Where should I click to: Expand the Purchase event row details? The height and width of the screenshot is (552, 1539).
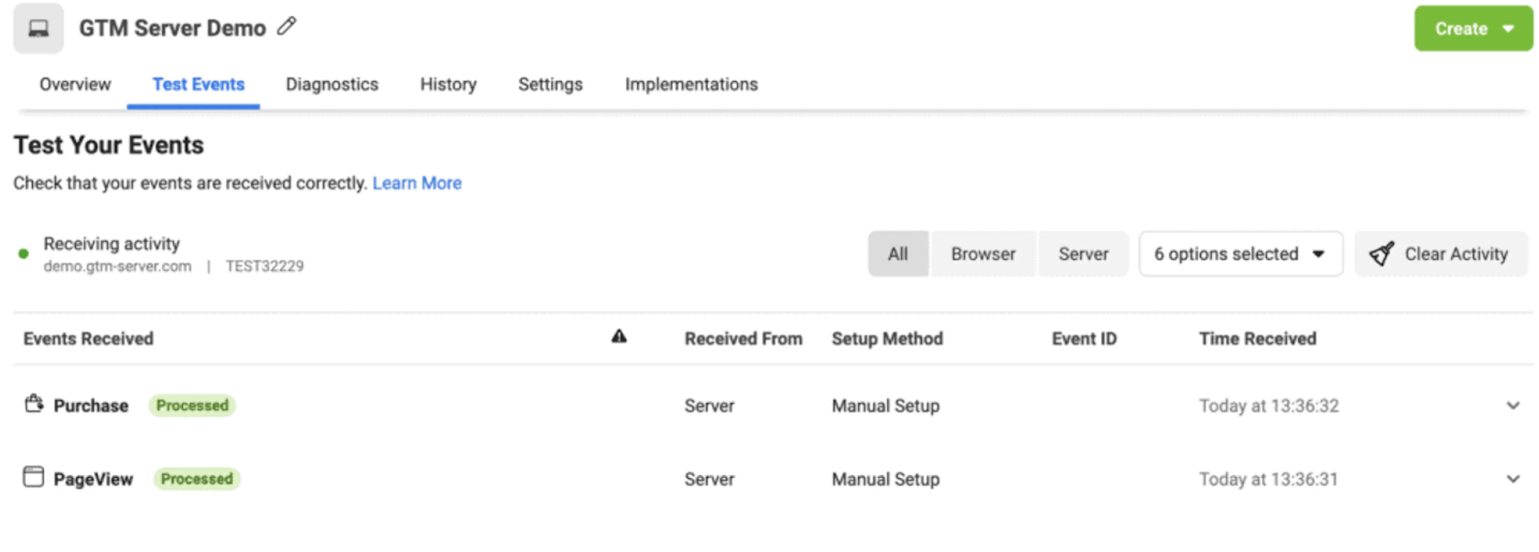click(x=1512, y=406)
